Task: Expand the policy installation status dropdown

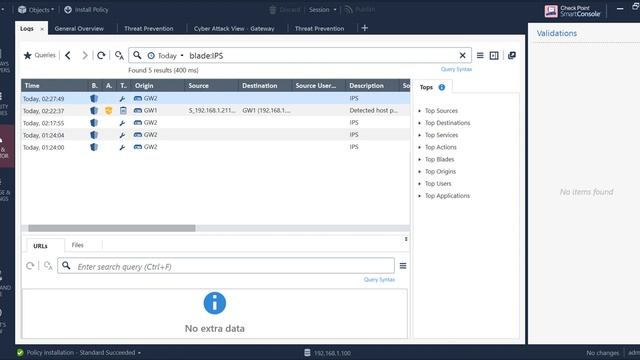Action: click(139, 353)
